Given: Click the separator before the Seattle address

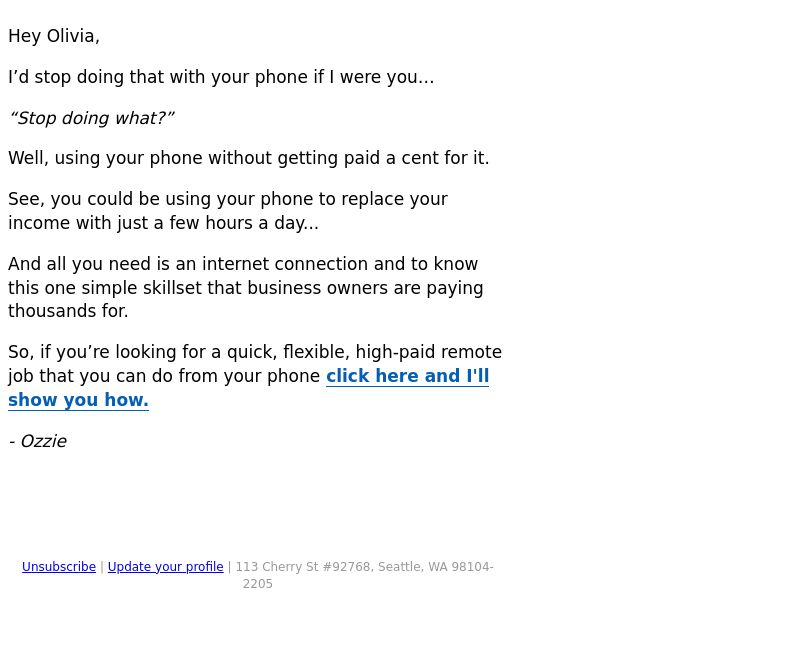Looking at the screenshot, I should [x=230, y=567].
